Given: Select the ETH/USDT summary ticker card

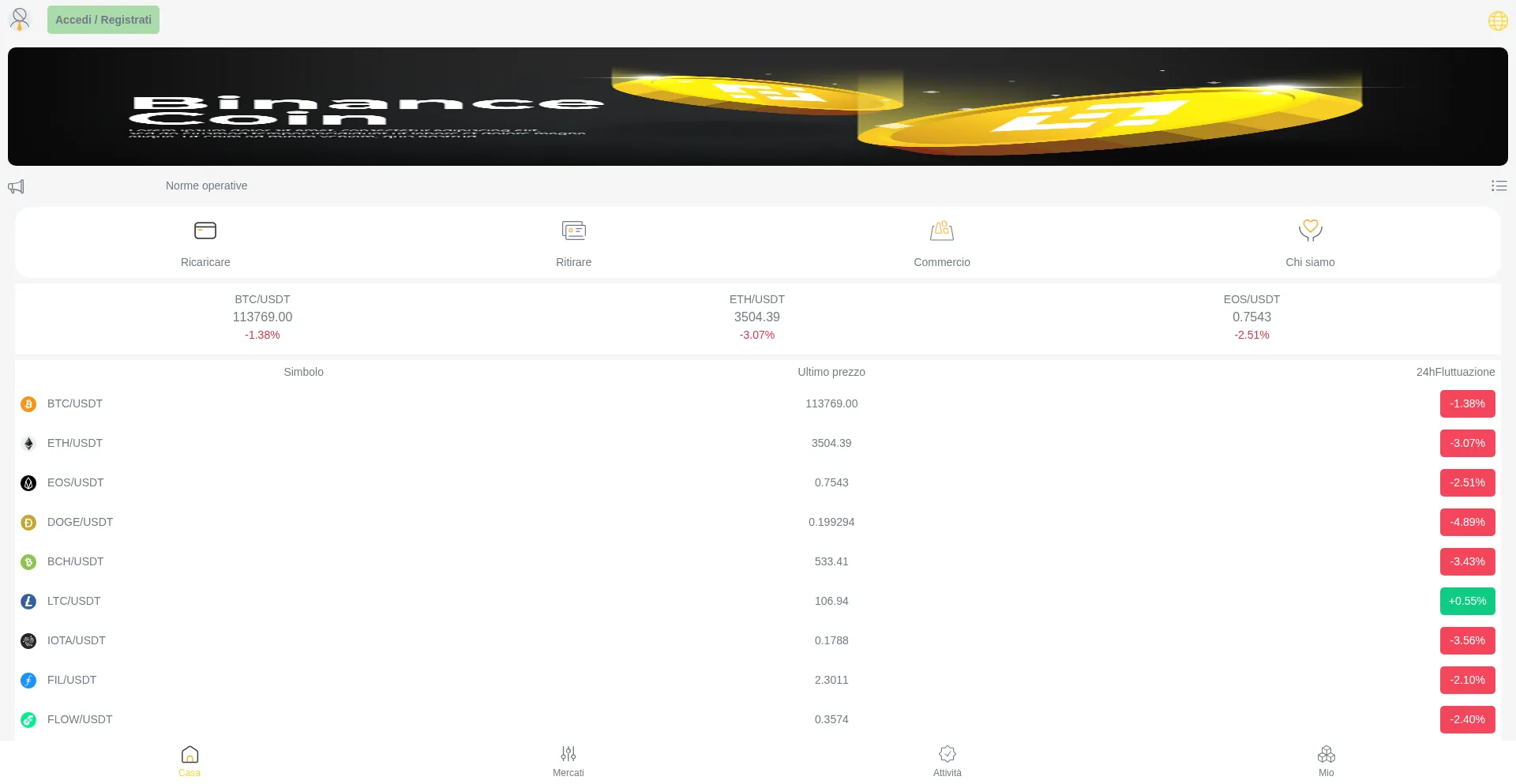Looking at the screenshot, I should [x=756, y=317].
